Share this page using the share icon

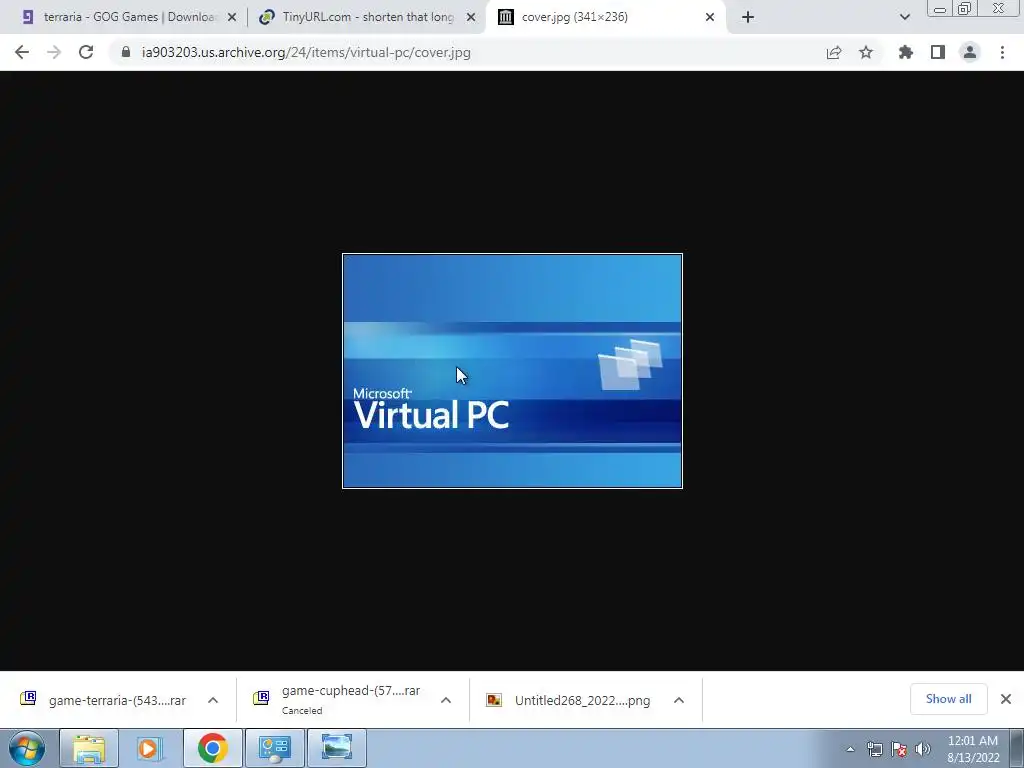tap(834, 52)
